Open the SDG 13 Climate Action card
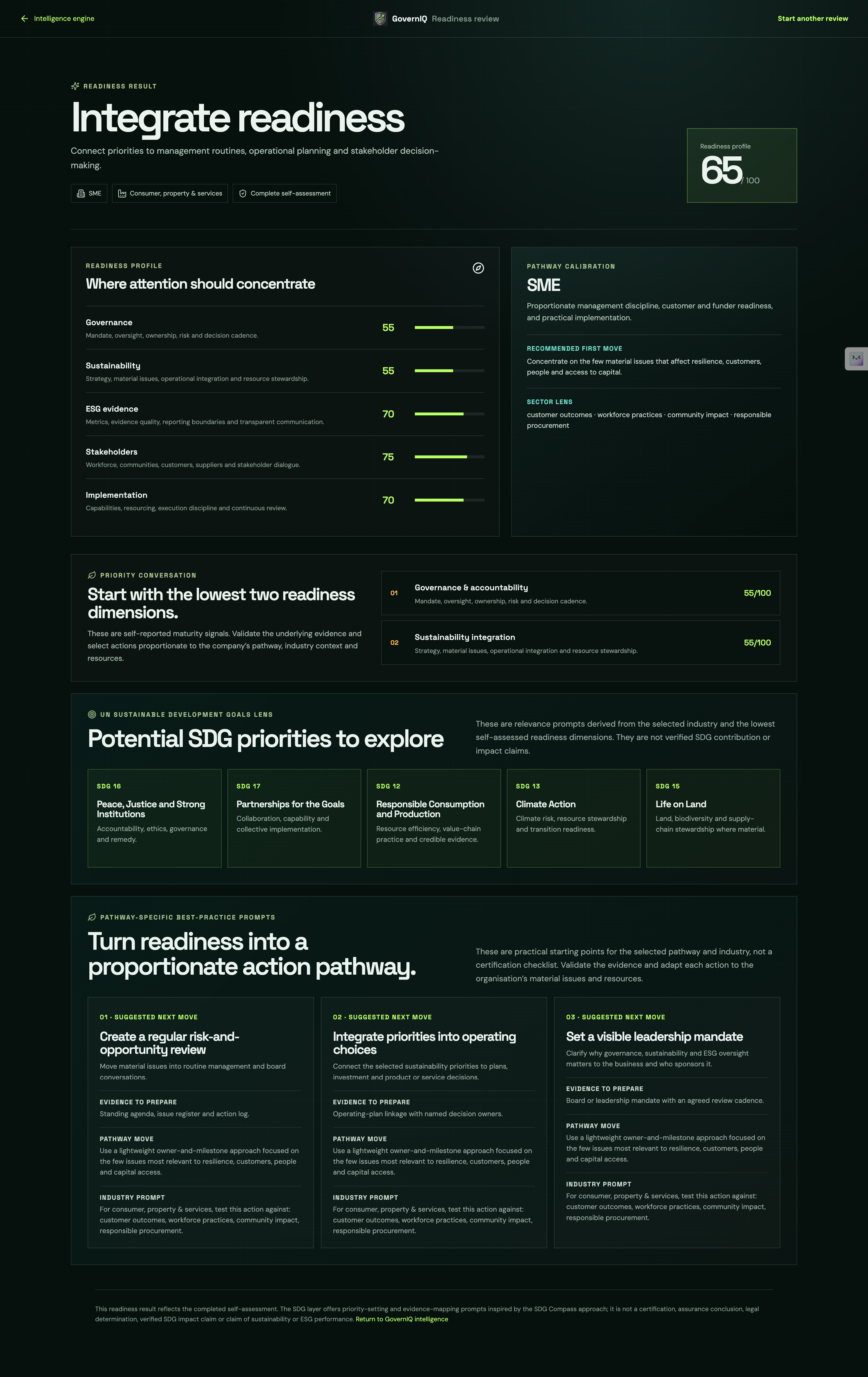Viewport: 868px width, 1377px height. click(574, 818)
